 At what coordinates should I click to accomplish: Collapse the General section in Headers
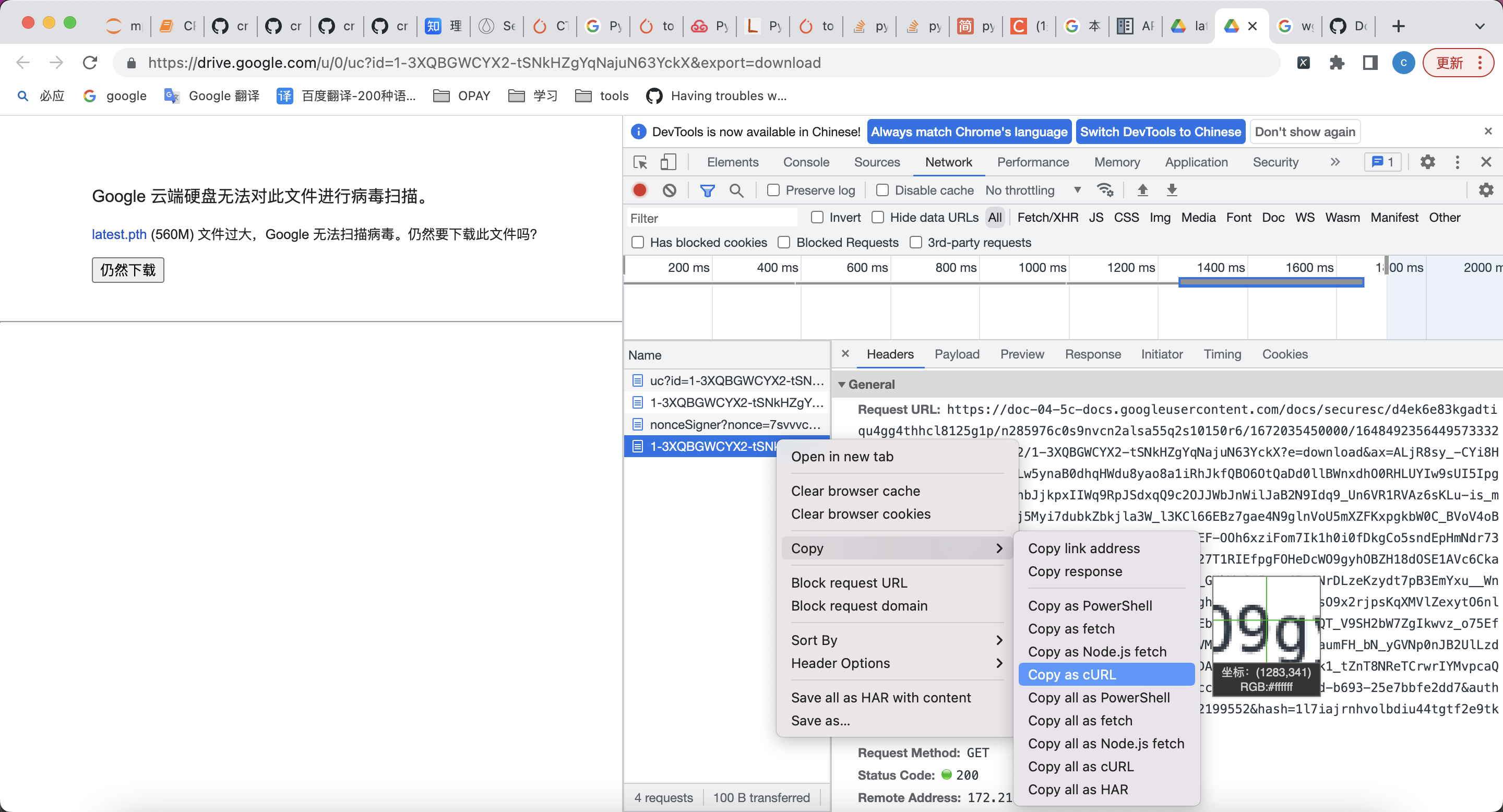click(x=842, y=385)
